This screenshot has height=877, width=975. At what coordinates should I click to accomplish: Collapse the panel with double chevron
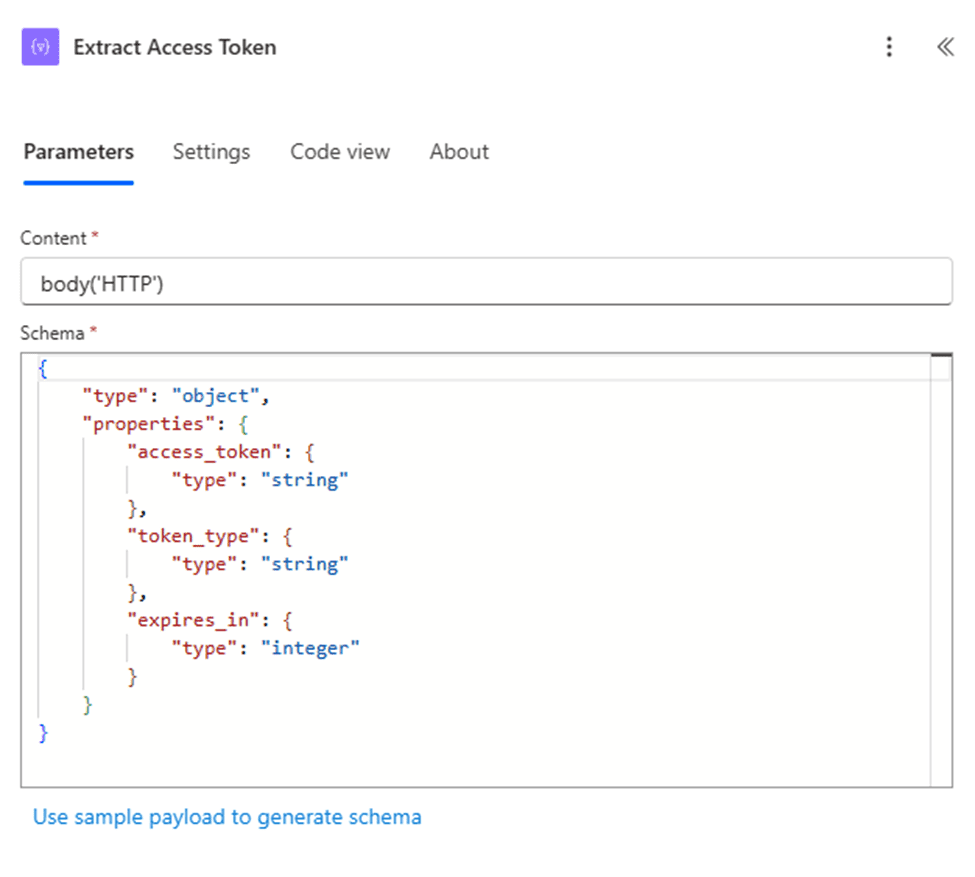(x=944, y=47)
